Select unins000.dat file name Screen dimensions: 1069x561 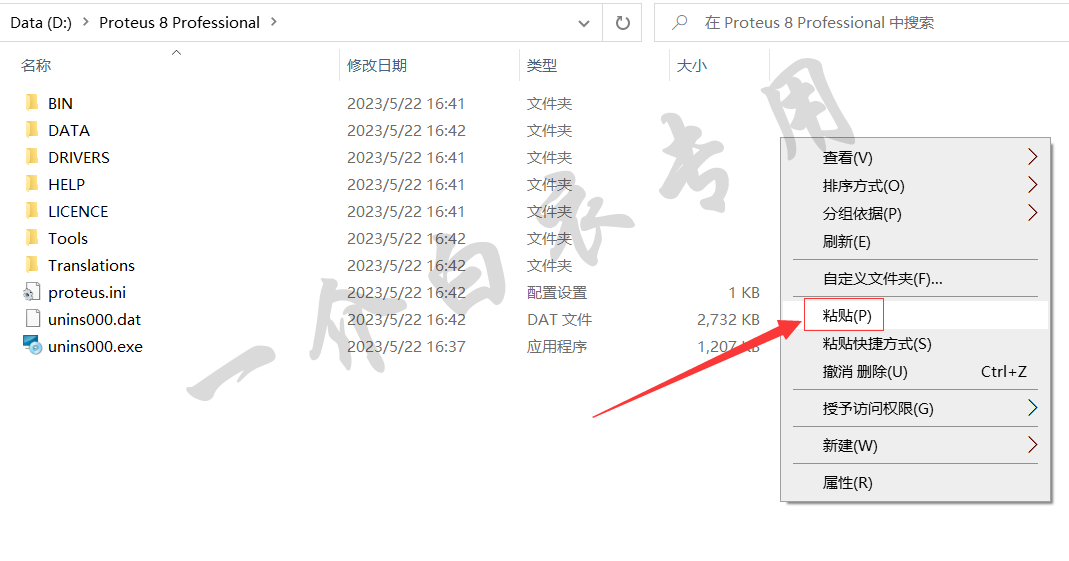(x=94, y=319)
